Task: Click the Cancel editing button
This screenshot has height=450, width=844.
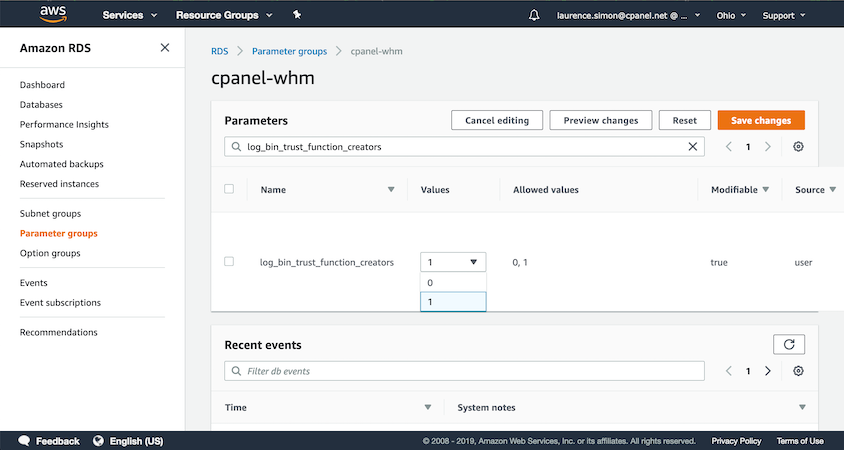Action: point(497,120)
